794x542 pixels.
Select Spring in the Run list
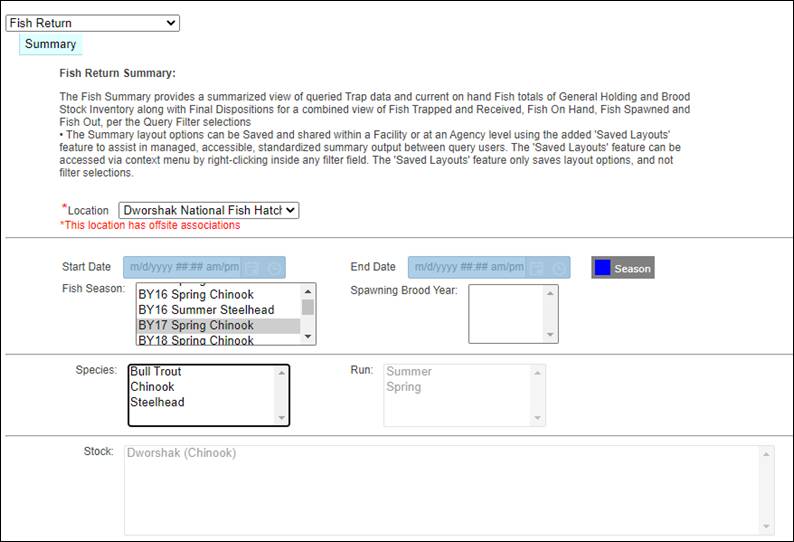[x=404, y=387]
